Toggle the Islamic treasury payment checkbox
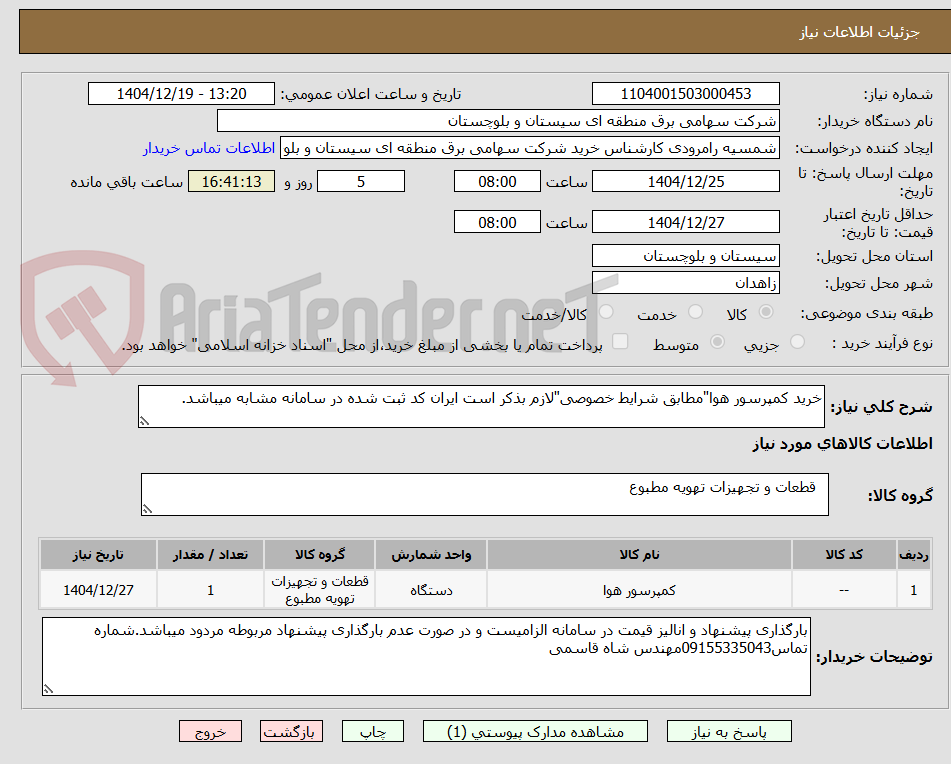This screenshot has height=764, width=951. pyautogui.click(x=620, y=342)
